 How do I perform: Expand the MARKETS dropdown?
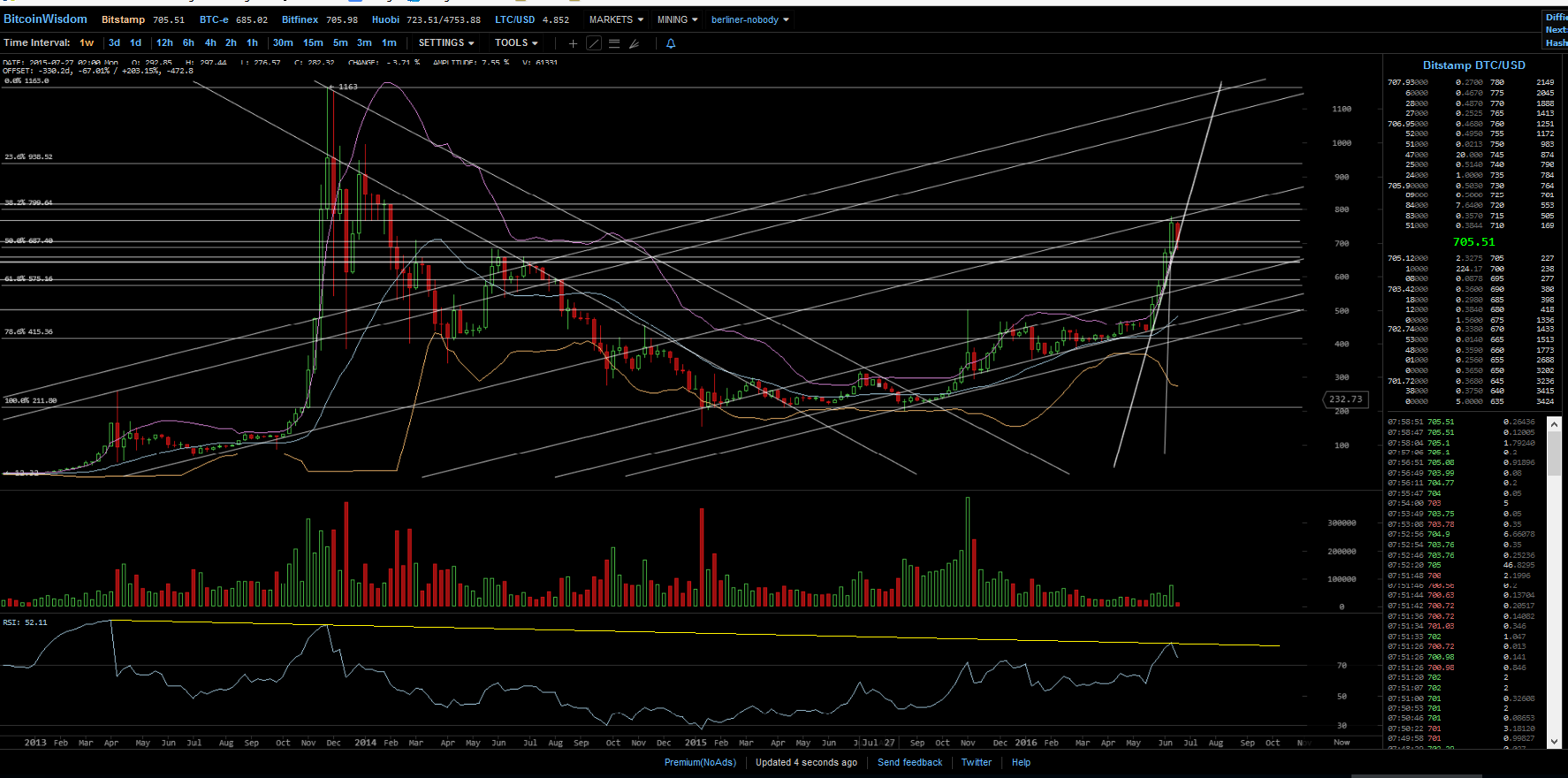coord(616,19)
